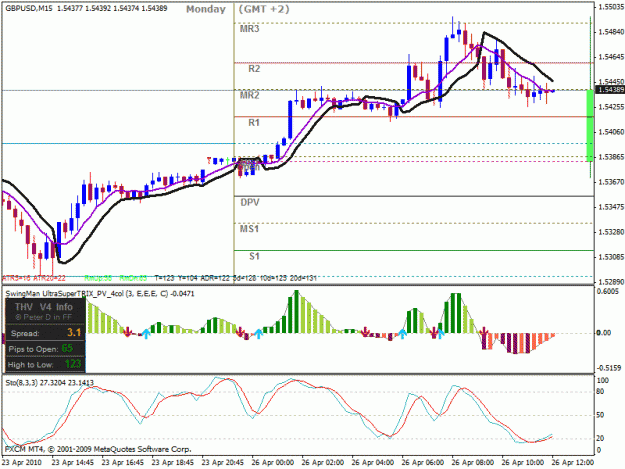Click the '23 Apr 20:45' time axis label

(x=223, y=463)
